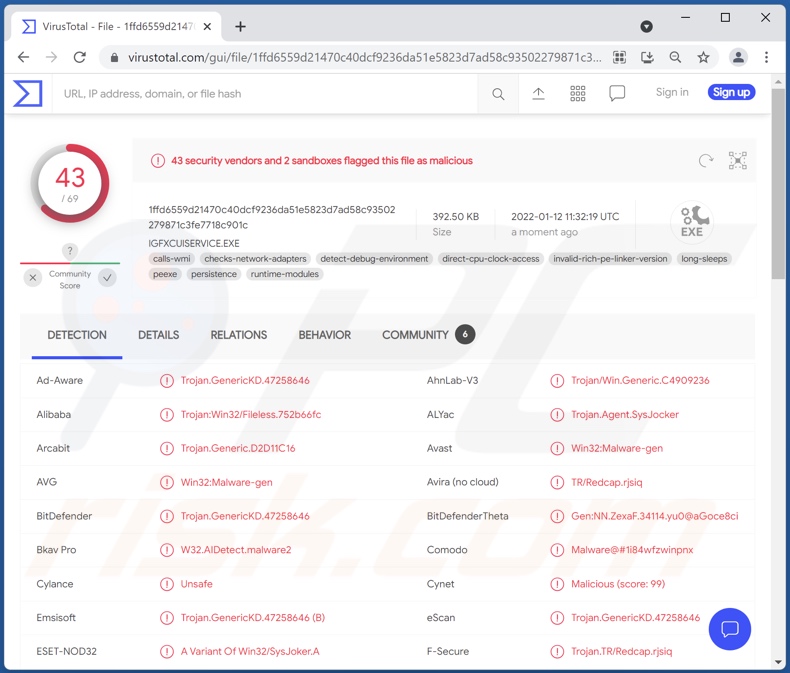Open the apps grid icon

click(577, 93)
